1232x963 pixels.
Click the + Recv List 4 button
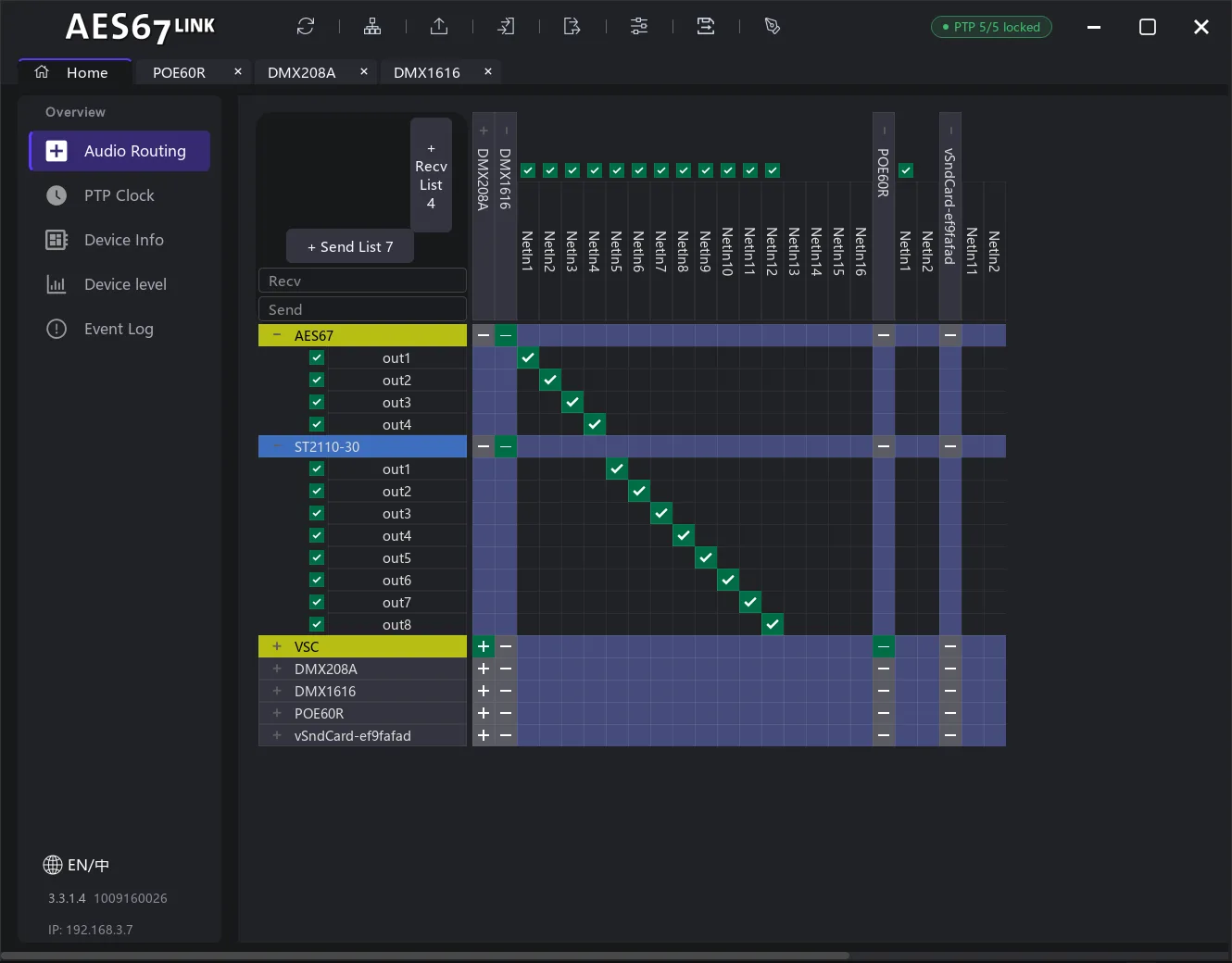[x=431, y=175]
